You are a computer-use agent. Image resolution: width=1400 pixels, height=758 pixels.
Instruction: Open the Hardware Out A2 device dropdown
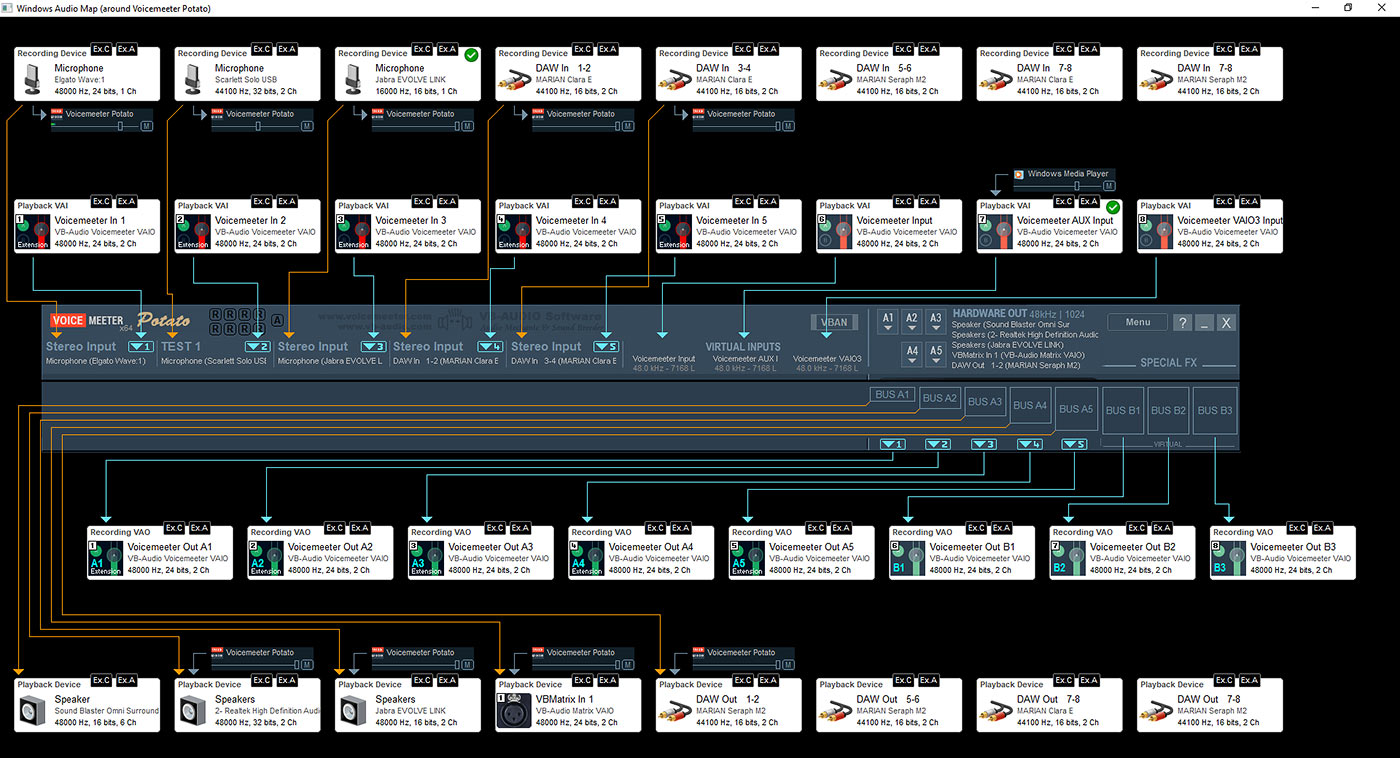coord(911,321)
